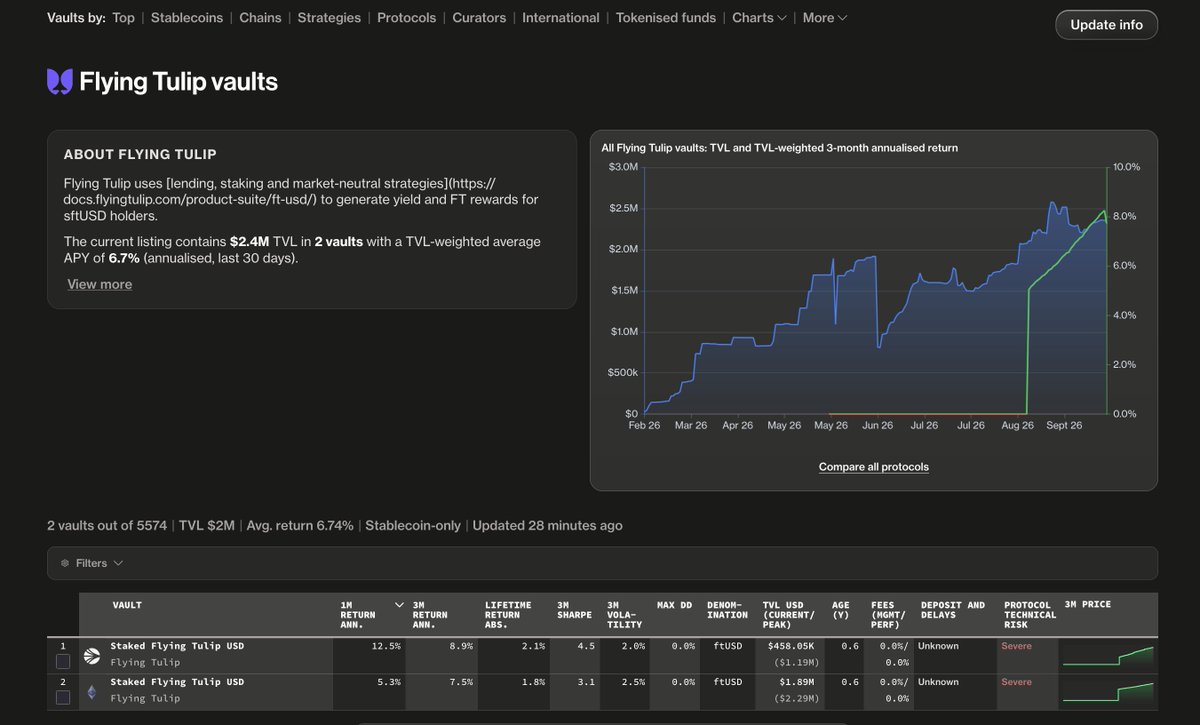Click Ethereum icon in row 2 vault
This screenshot has height=725, width=1200.
[92, 692]
